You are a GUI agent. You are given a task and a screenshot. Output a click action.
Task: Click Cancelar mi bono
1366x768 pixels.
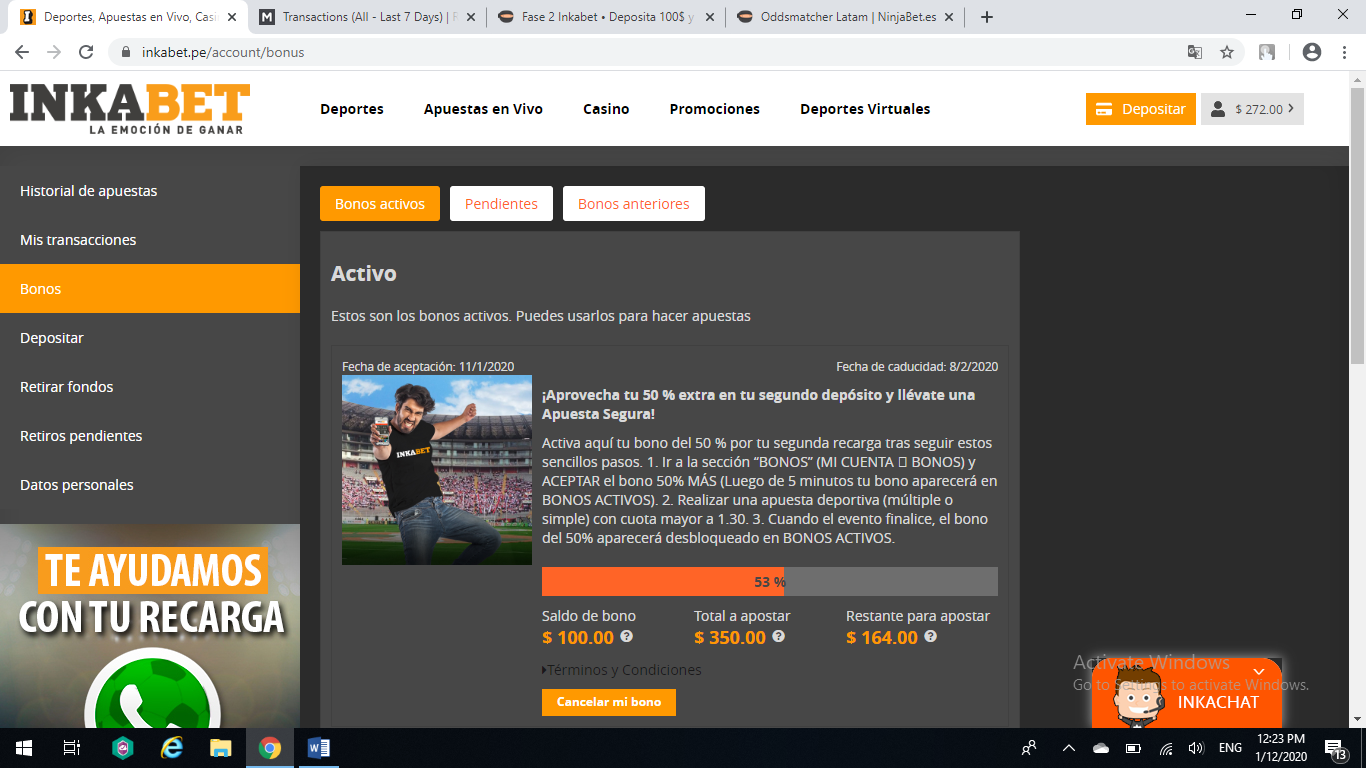609,702
